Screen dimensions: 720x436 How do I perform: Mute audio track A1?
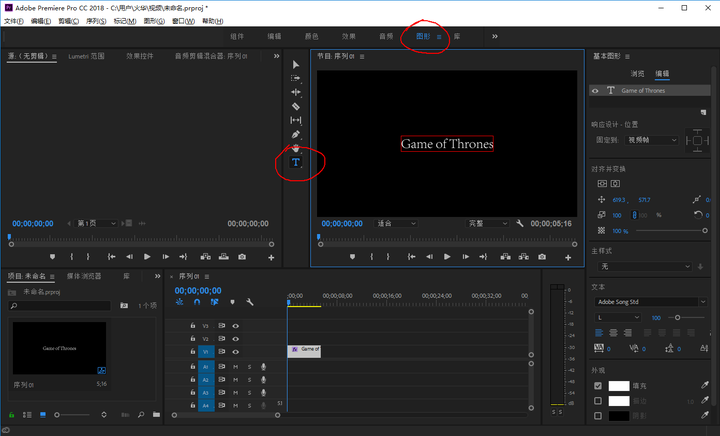point(236,367)
